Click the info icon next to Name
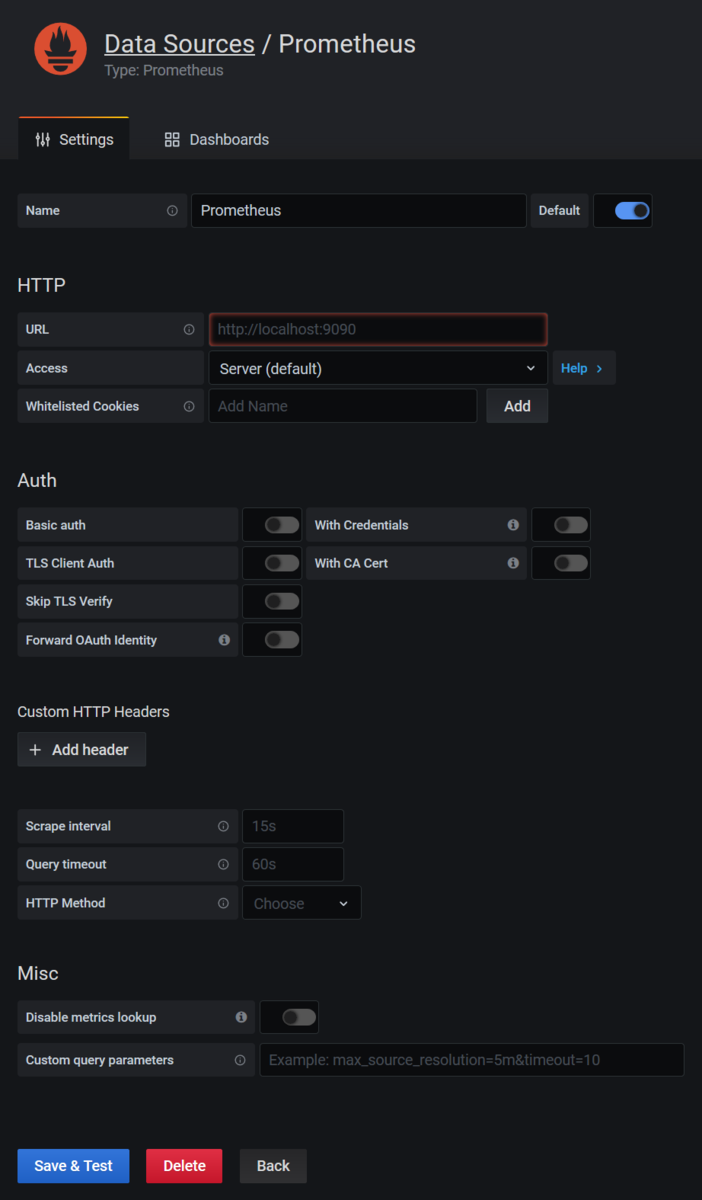This screenshot has width=702, height=1200. 172,211
